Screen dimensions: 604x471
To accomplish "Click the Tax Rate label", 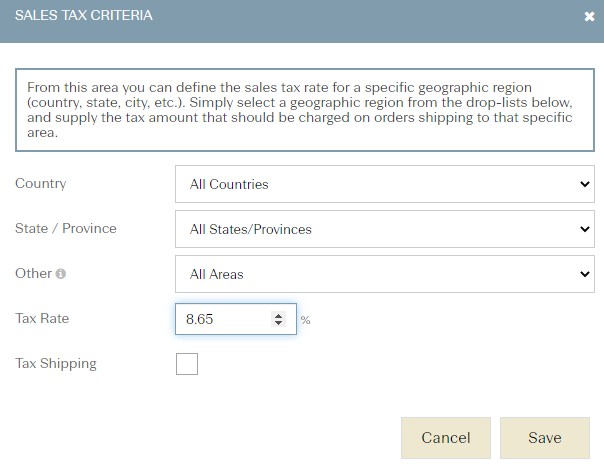I will [x=42, y=318].
